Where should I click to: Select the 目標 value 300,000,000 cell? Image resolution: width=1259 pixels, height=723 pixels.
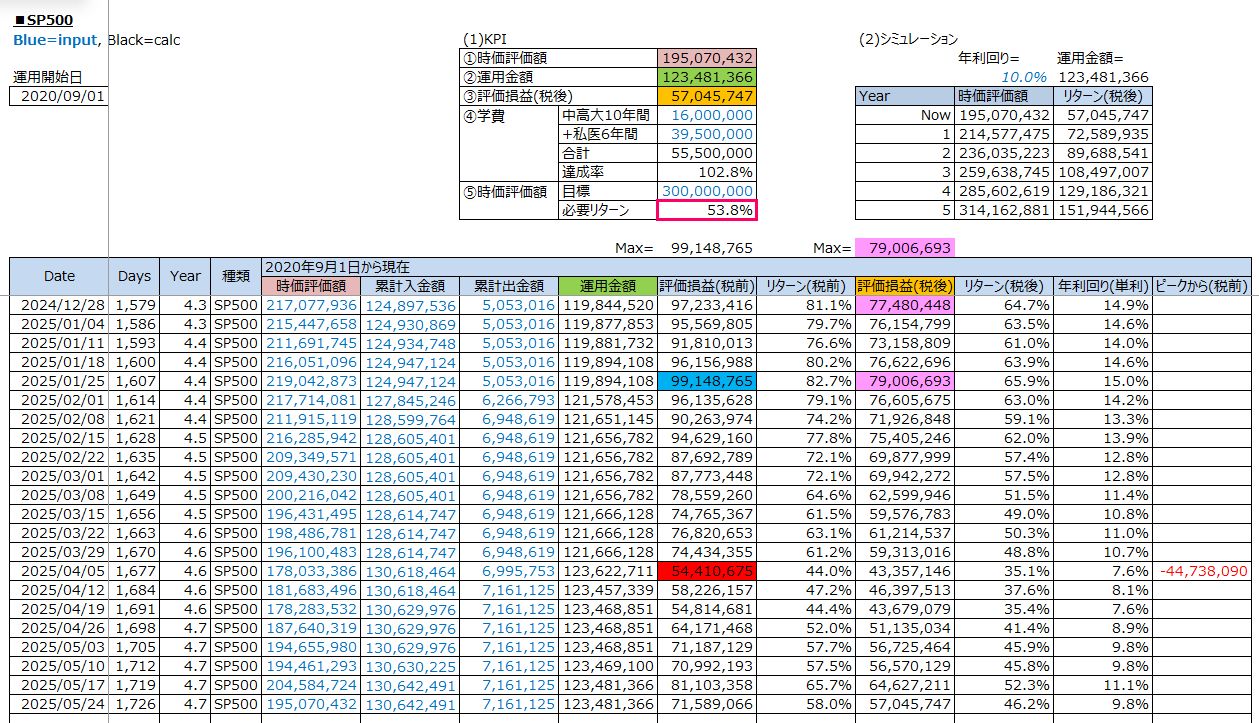(707, 191)
